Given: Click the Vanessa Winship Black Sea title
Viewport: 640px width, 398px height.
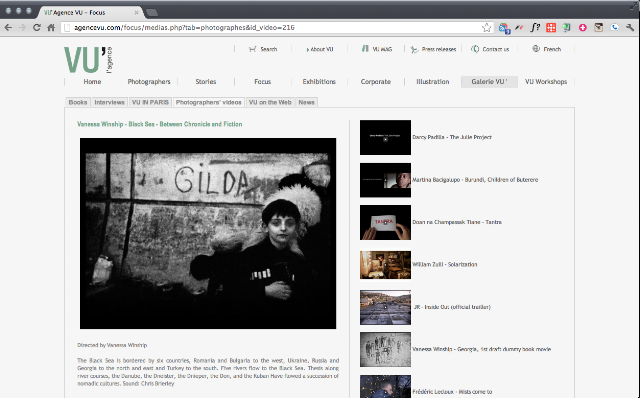Looking at the screenshot, I should (160, 124).
